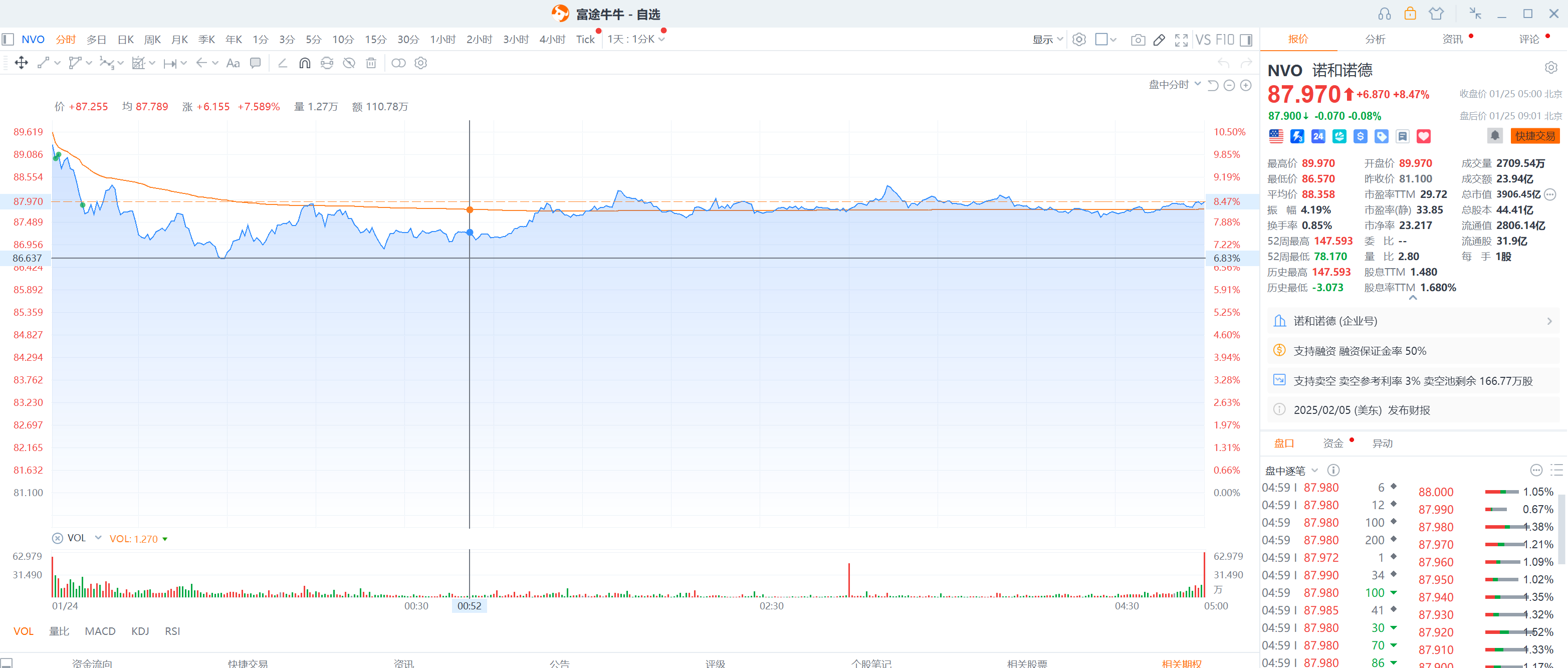Expand the 1天 : 1分K period dropdown

(636, 40)
